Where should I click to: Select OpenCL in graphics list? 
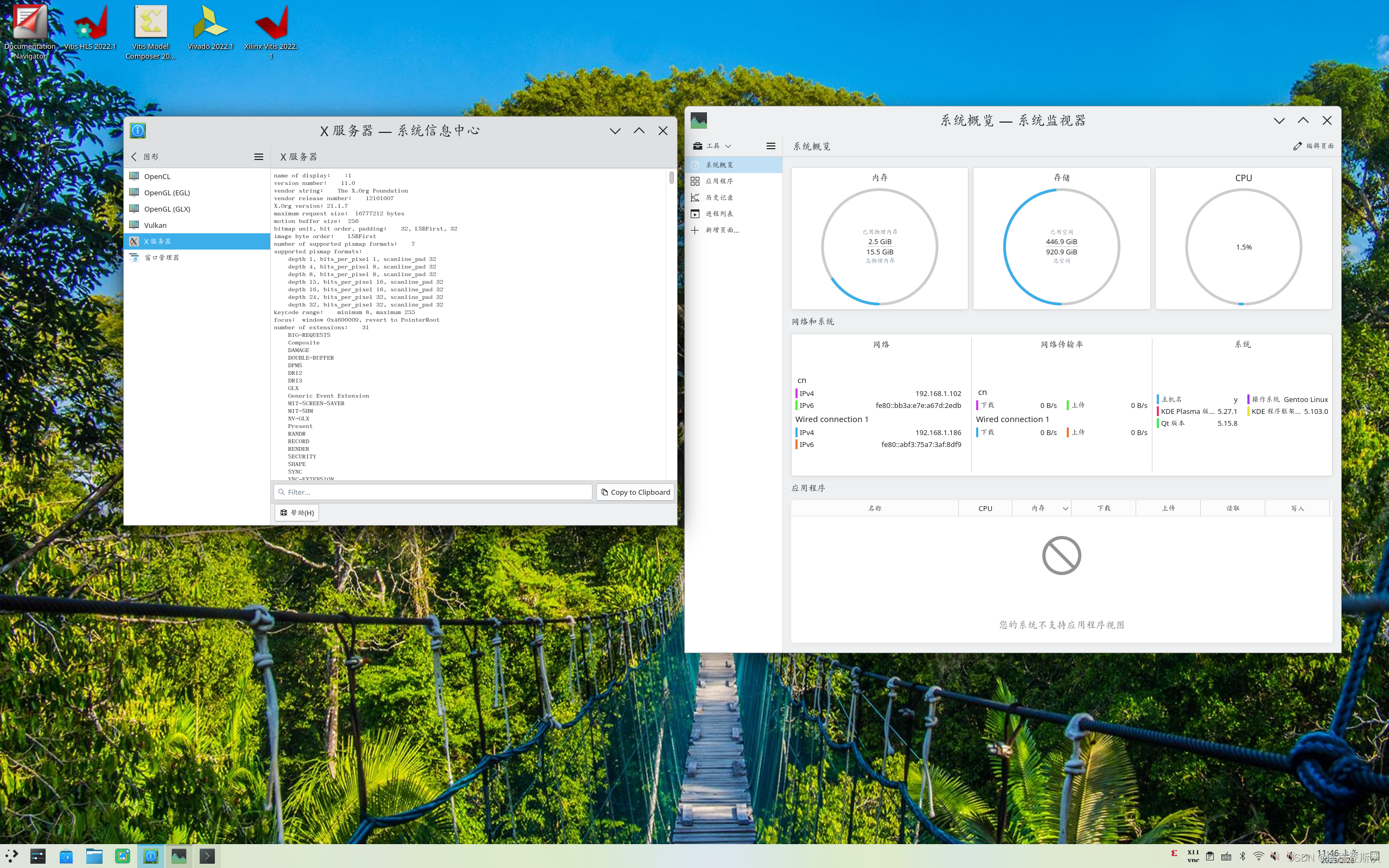[x=157, y=176]
